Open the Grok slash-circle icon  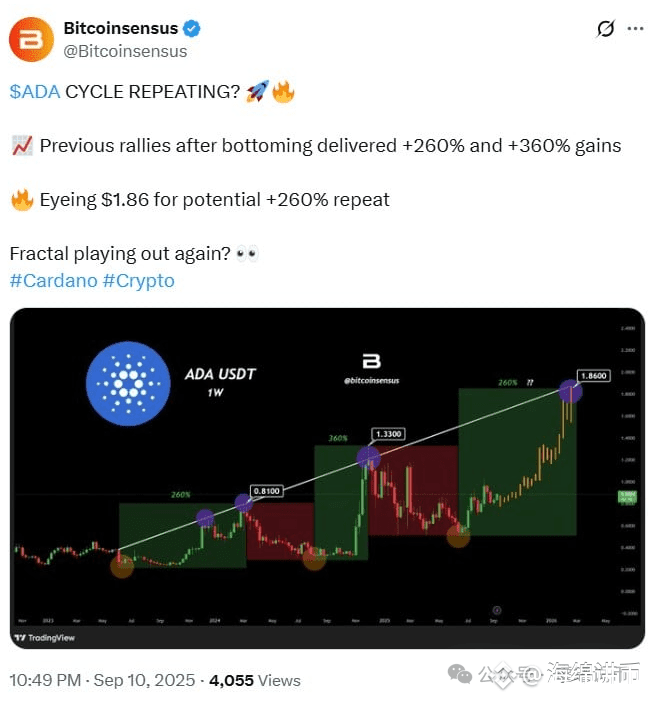pos(606,29)
